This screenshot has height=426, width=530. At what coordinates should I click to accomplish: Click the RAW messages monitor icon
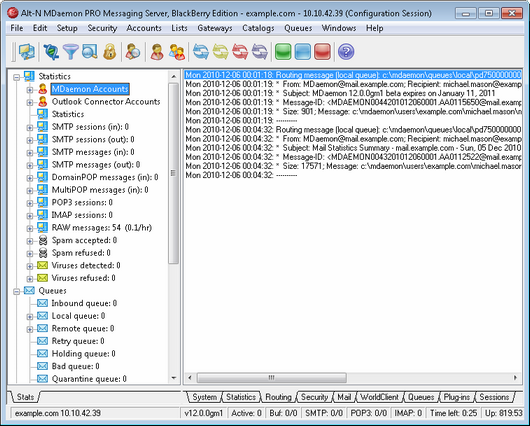tap(43, 227)
